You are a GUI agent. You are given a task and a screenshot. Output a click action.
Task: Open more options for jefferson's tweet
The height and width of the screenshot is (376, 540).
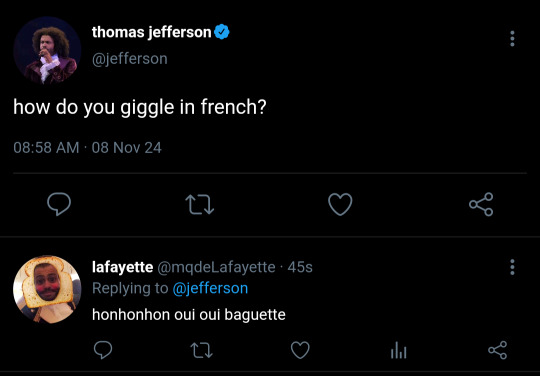(x=512, y=38)
